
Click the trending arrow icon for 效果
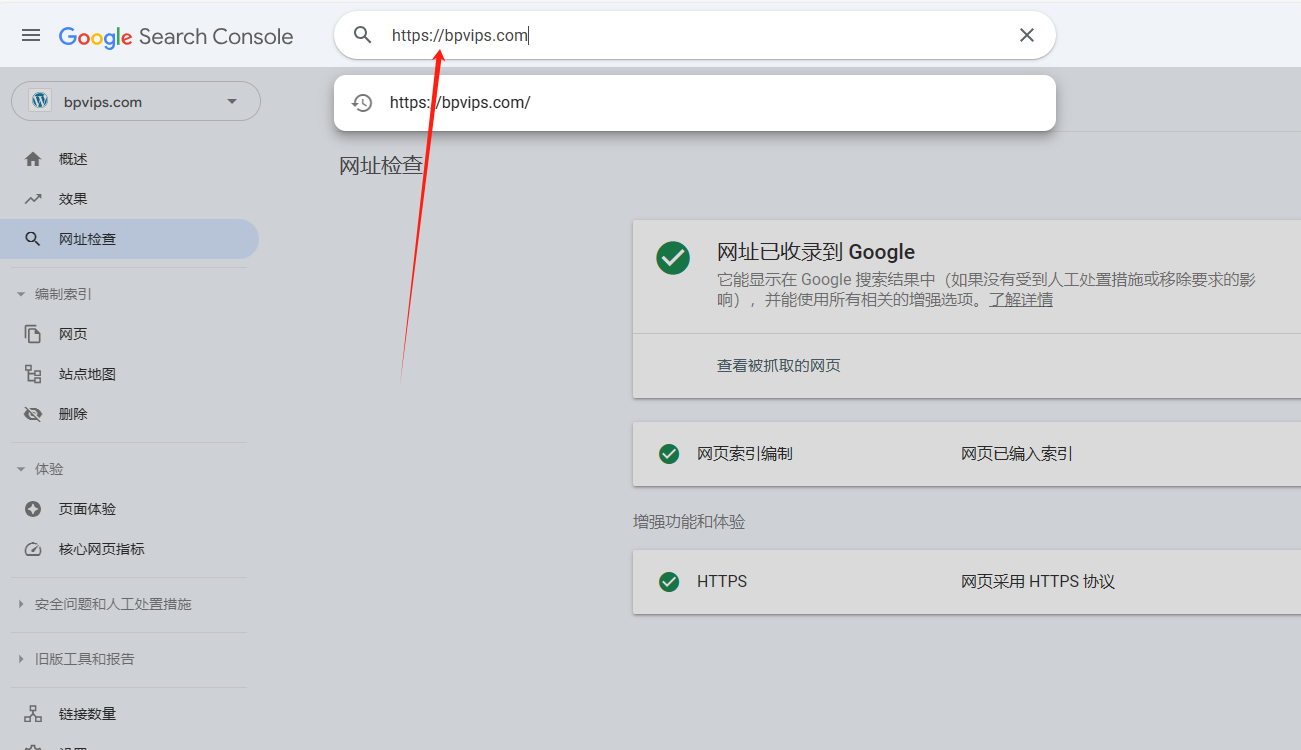[x=33, y=199]
